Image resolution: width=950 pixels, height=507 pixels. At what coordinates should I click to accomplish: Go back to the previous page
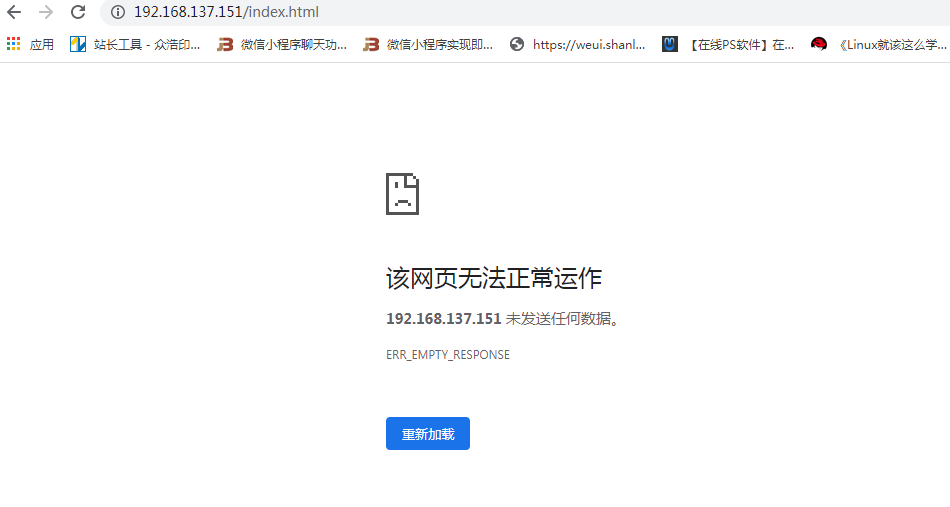[x=14, y=12]
